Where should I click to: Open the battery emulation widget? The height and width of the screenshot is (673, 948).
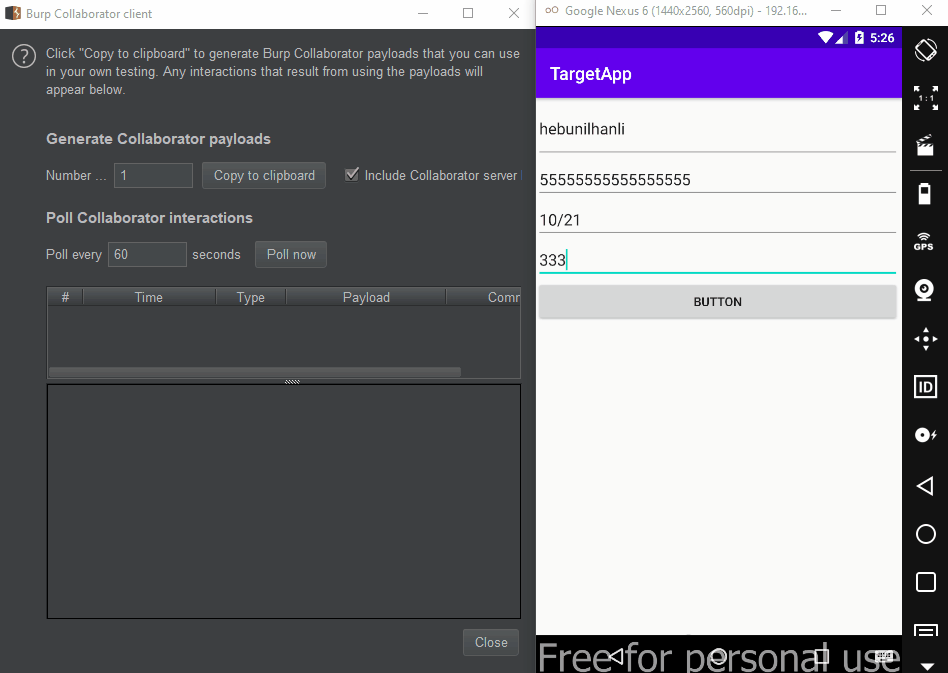tap(924, 193)
